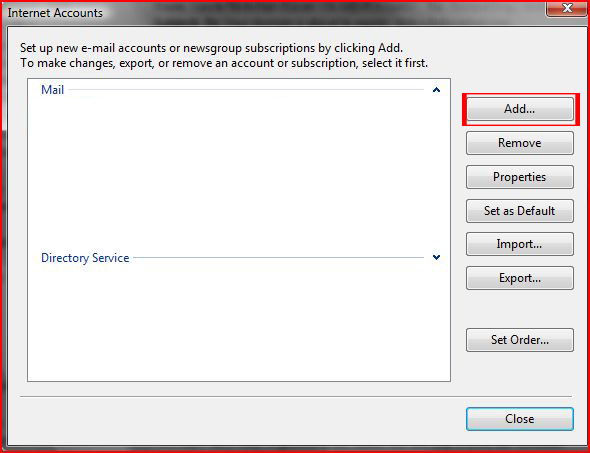Click the "Set up new e-mail accounts" instruction text
Screen dimensions: 590x453
point(211,48)
